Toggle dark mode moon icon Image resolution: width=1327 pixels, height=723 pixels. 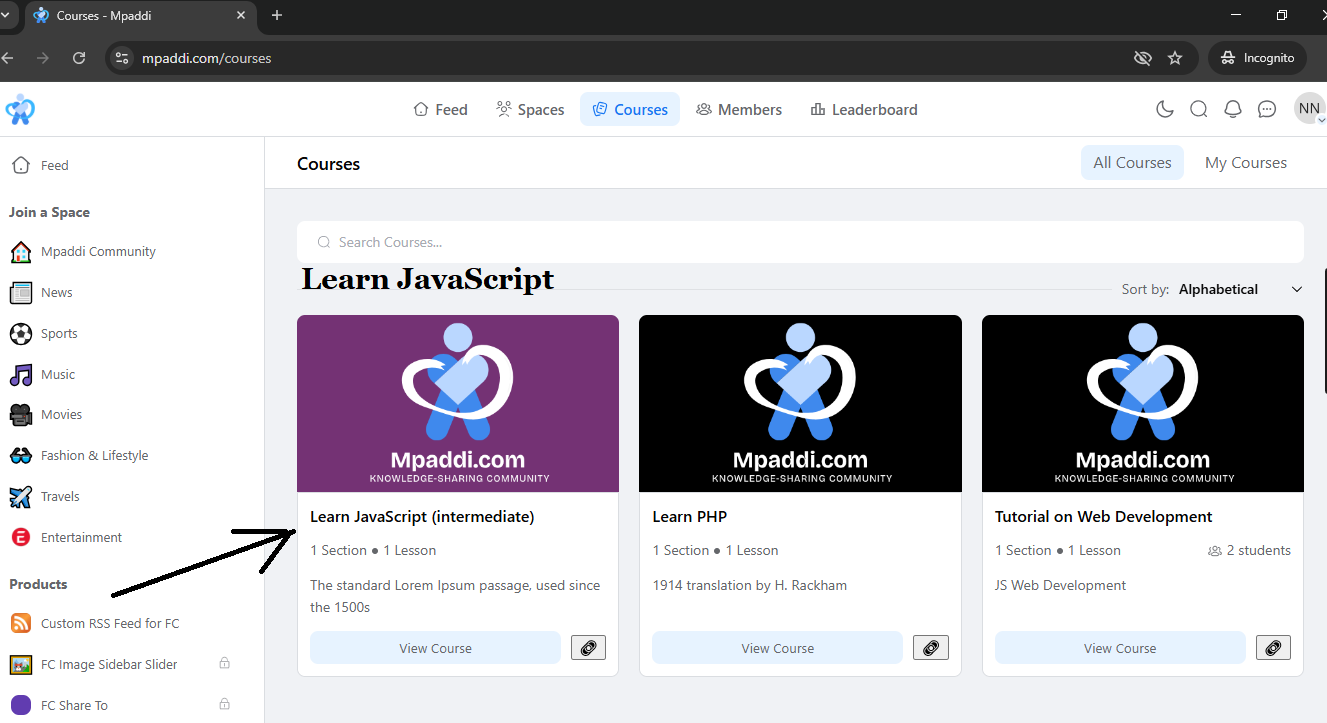(x=1165, y=110)
